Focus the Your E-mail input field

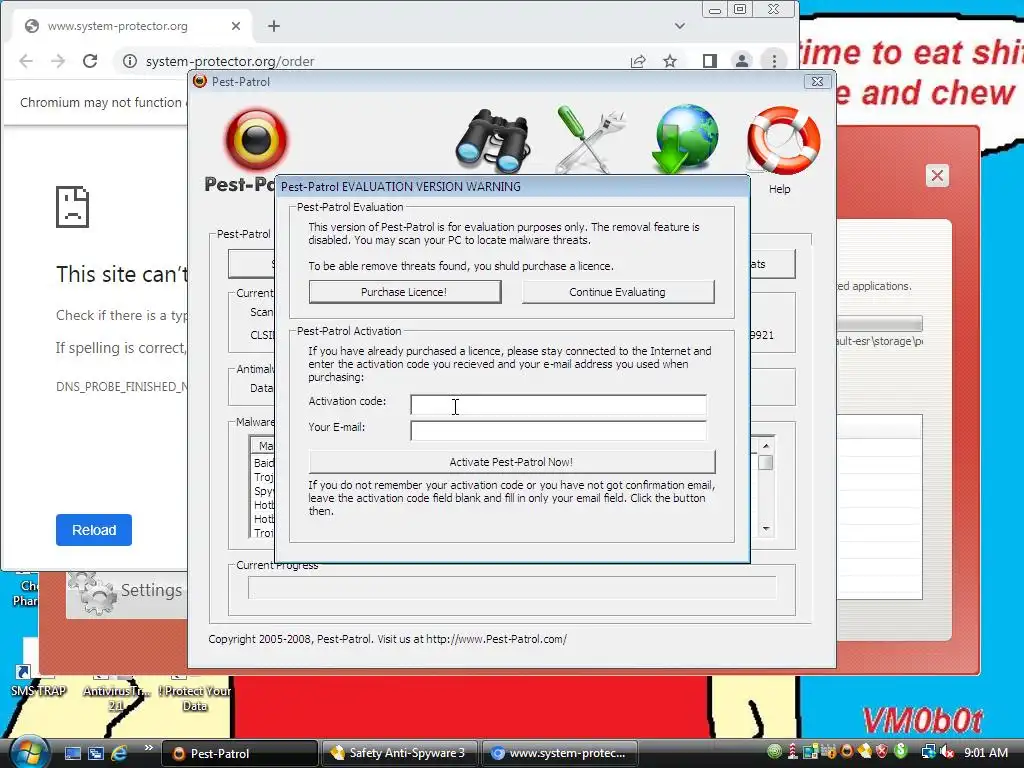point(558,430)
